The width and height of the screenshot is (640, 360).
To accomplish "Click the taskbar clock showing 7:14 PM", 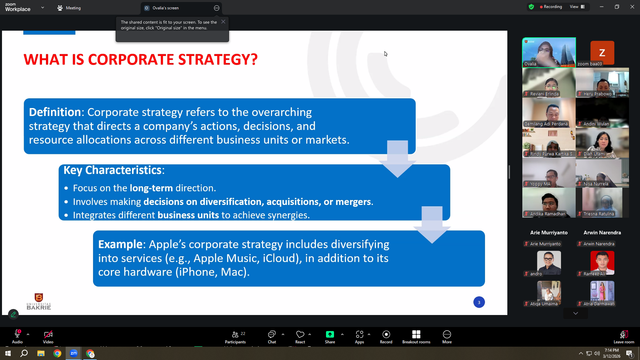I will click(612, 353).
